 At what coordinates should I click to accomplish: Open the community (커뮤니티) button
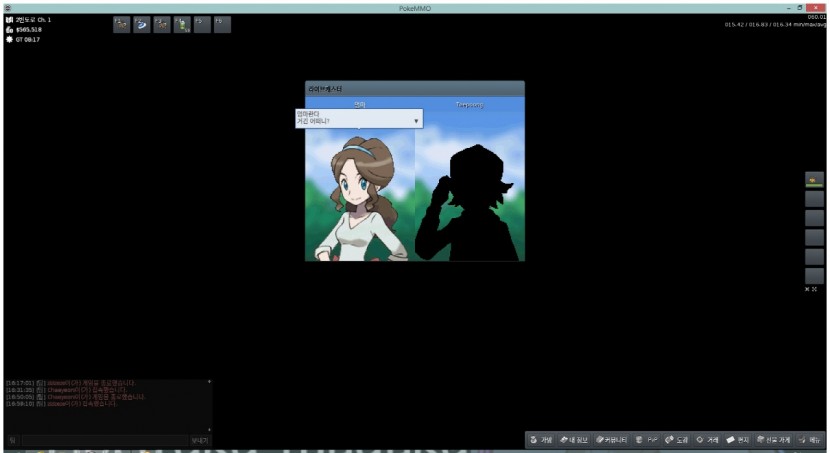pyautogui.click(x=612, y=440)
